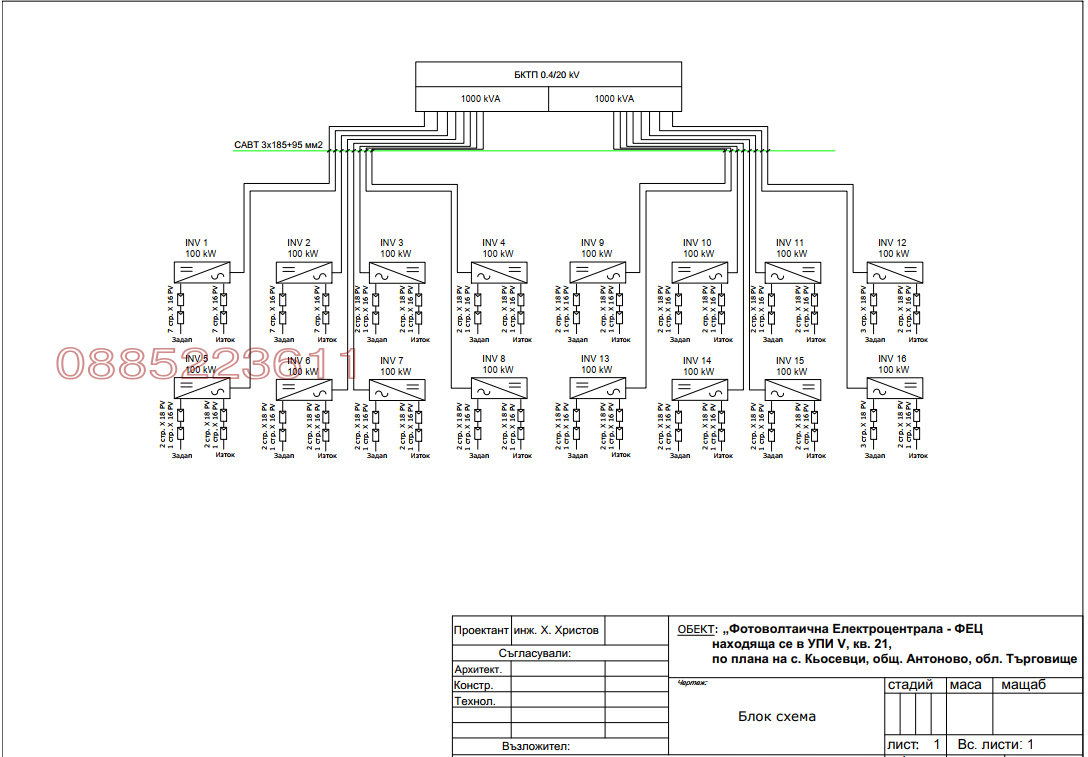Click the INV 1 inverter symbol
The width and height of the screenshot is (1088, 757).
tap(203, 272)
